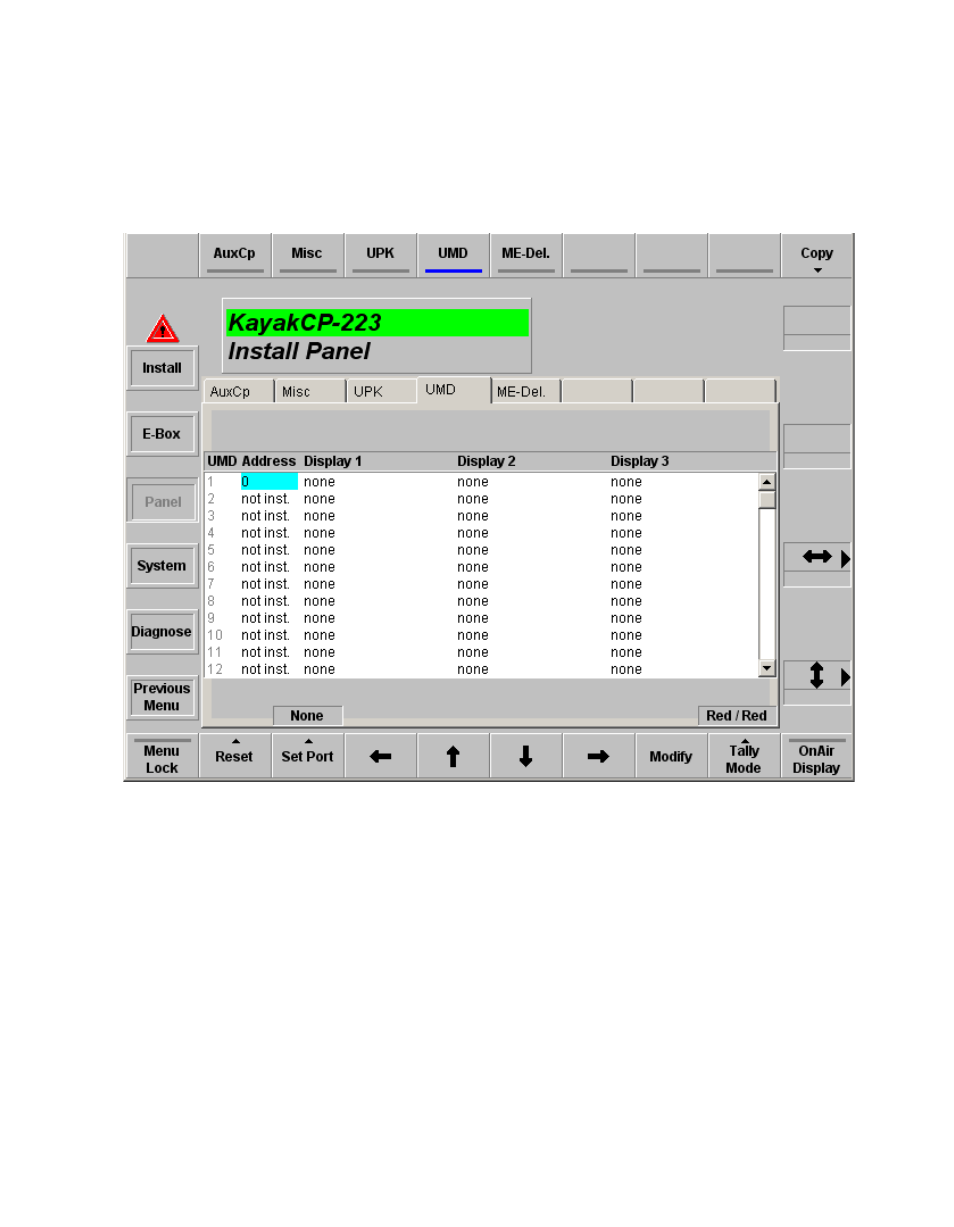
Task: Click the row number 10 in UMD column
Action: (x=215, y=635)
